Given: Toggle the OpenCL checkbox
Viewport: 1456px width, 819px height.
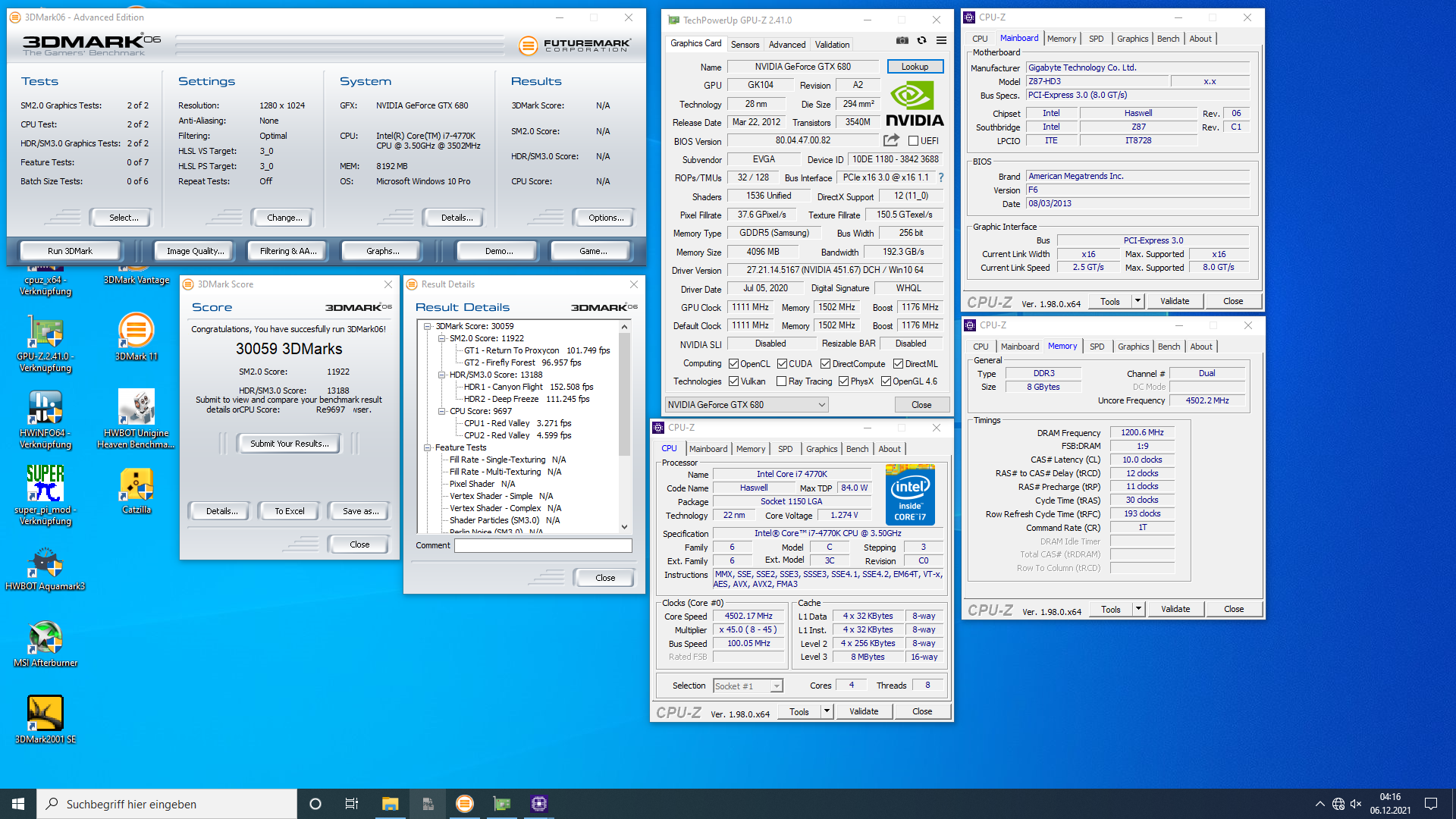Looking at the screenshot, I should pyautogui.click(x=733, y=364).
